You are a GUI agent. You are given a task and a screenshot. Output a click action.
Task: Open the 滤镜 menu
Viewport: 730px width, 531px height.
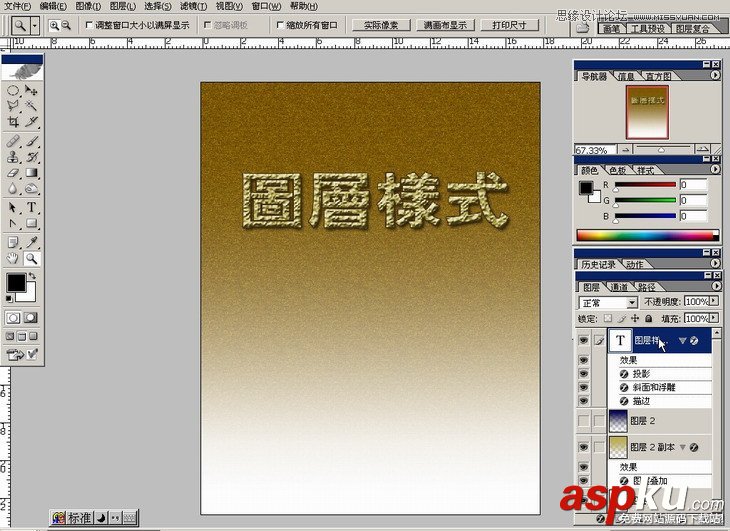pyautogui.click(x=193, y=7)
